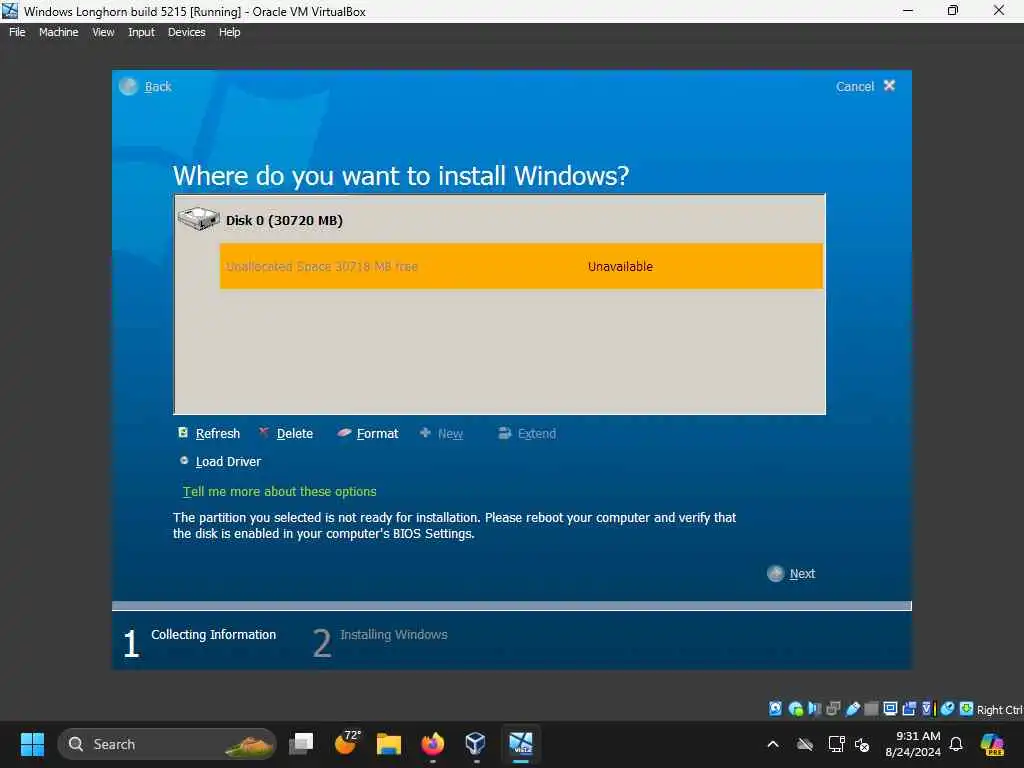Click Extend partition option

coord(527,434)
